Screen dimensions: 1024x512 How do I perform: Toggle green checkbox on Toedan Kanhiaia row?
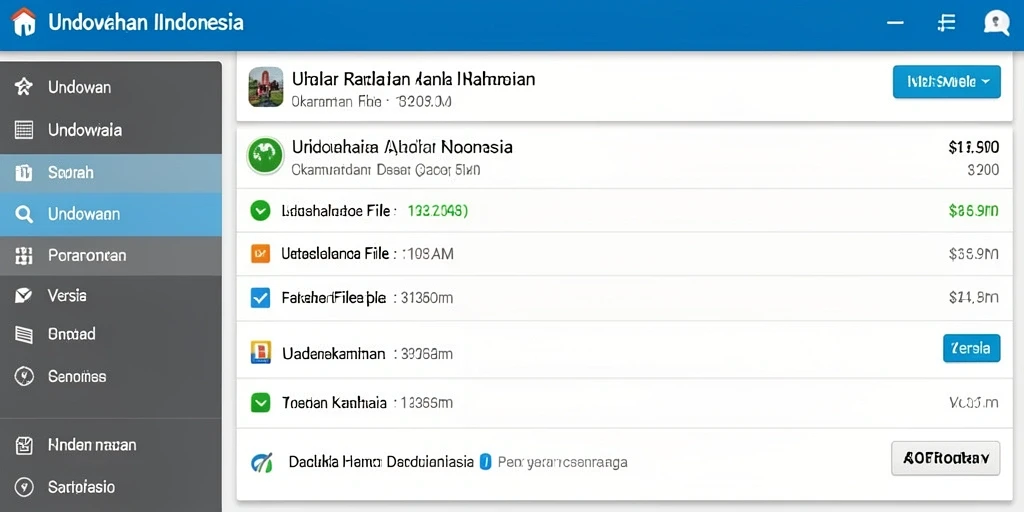click(260, 402)
